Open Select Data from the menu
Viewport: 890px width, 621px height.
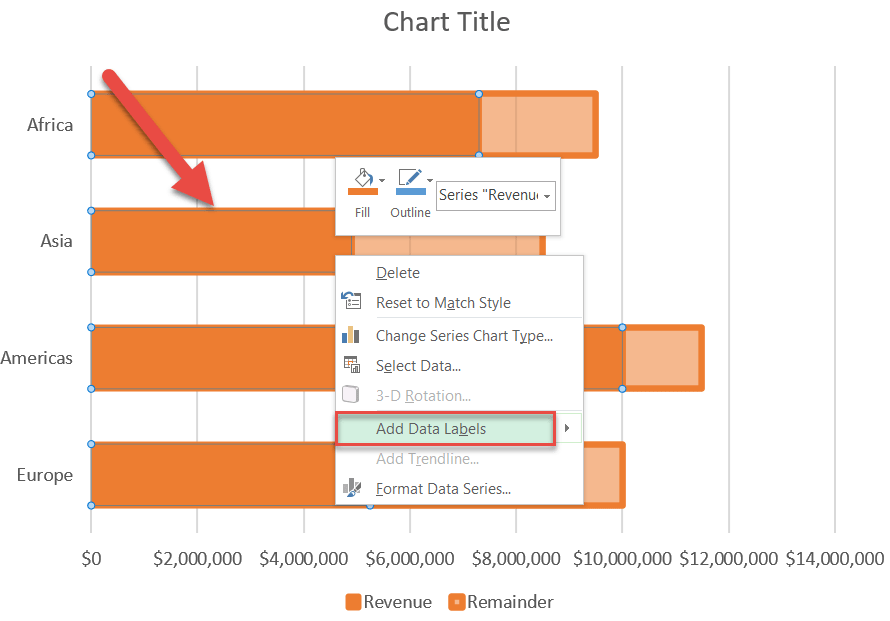click(x=418, y=366)
